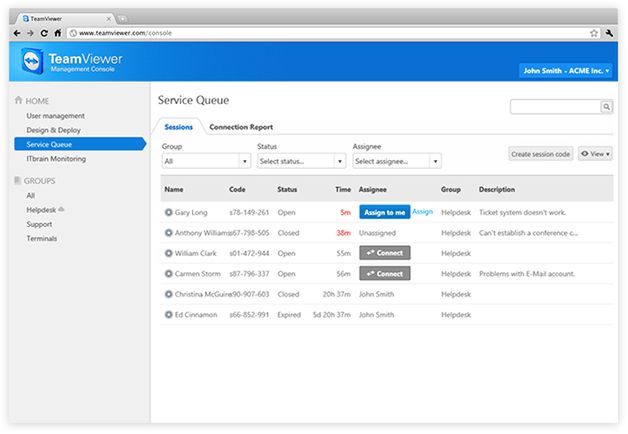628x434 pixels.
Task: Click the status icon beside William Clark
Action: (x=169, y=253)
